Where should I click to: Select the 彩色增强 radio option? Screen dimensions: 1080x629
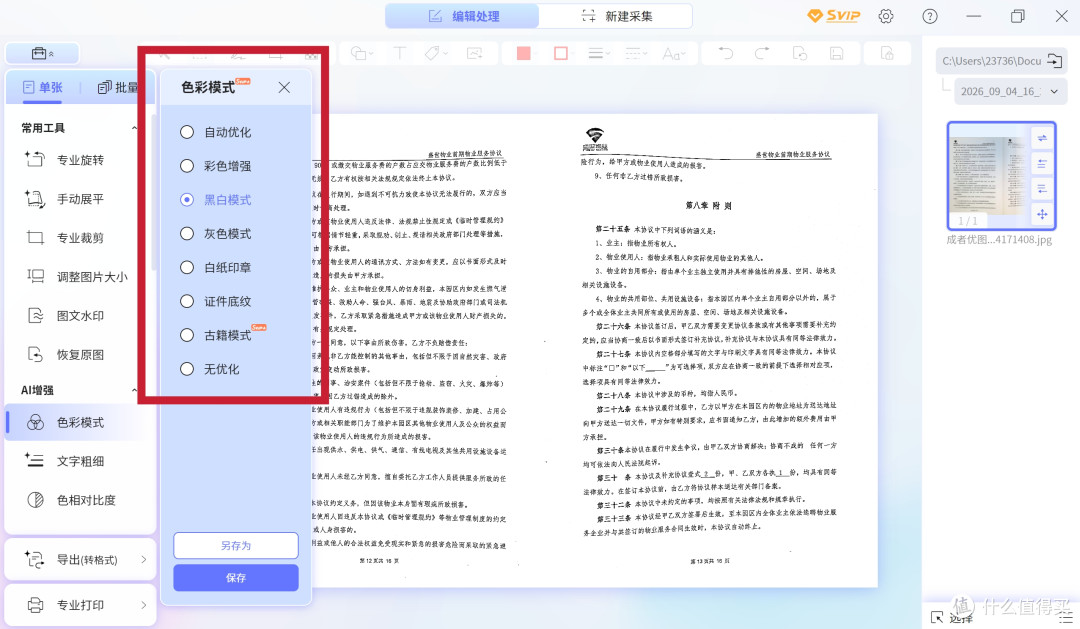[x=187, y=166]
